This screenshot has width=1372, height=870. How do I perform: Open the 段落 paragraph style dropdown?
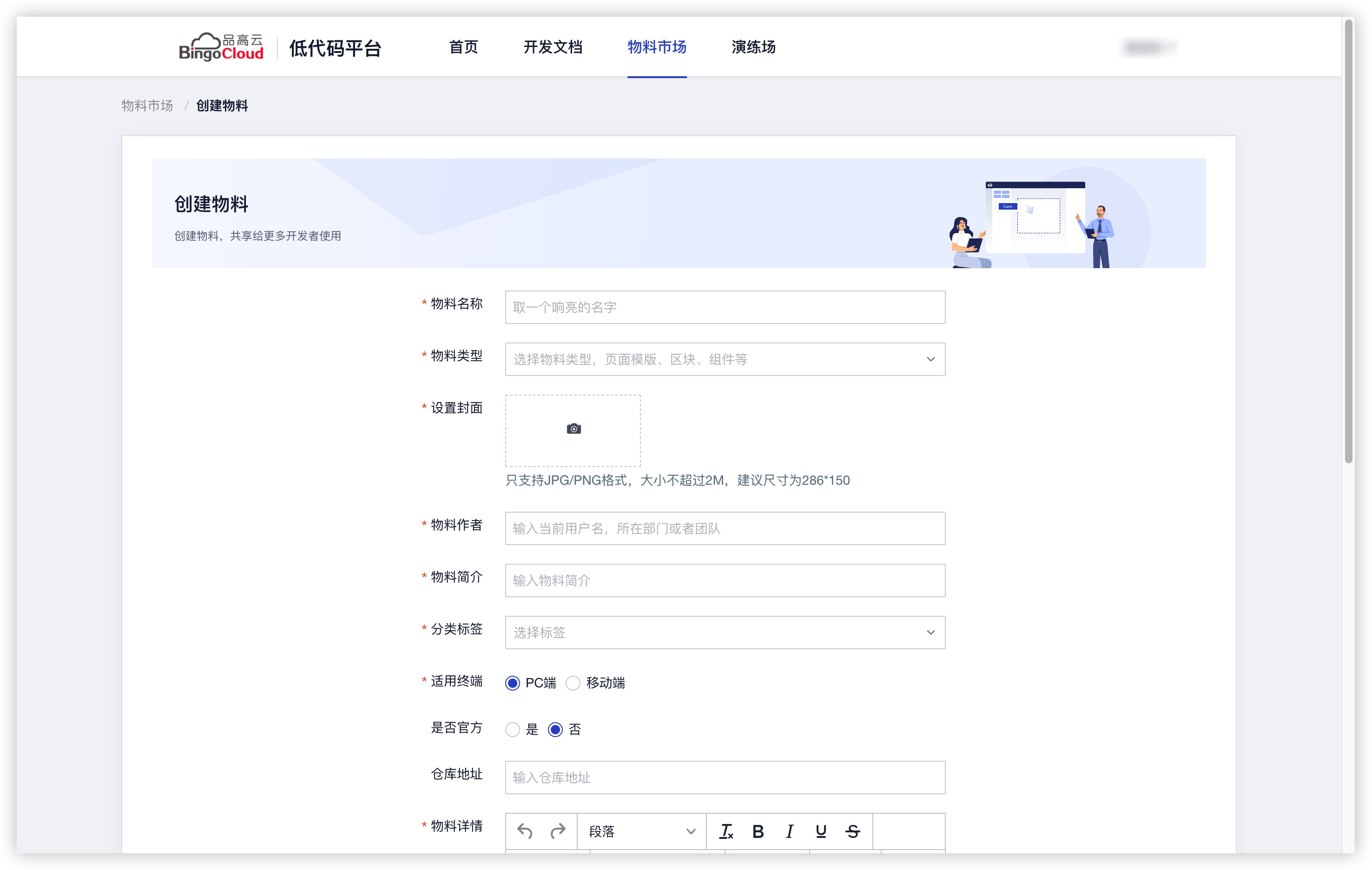pos(641,831)
